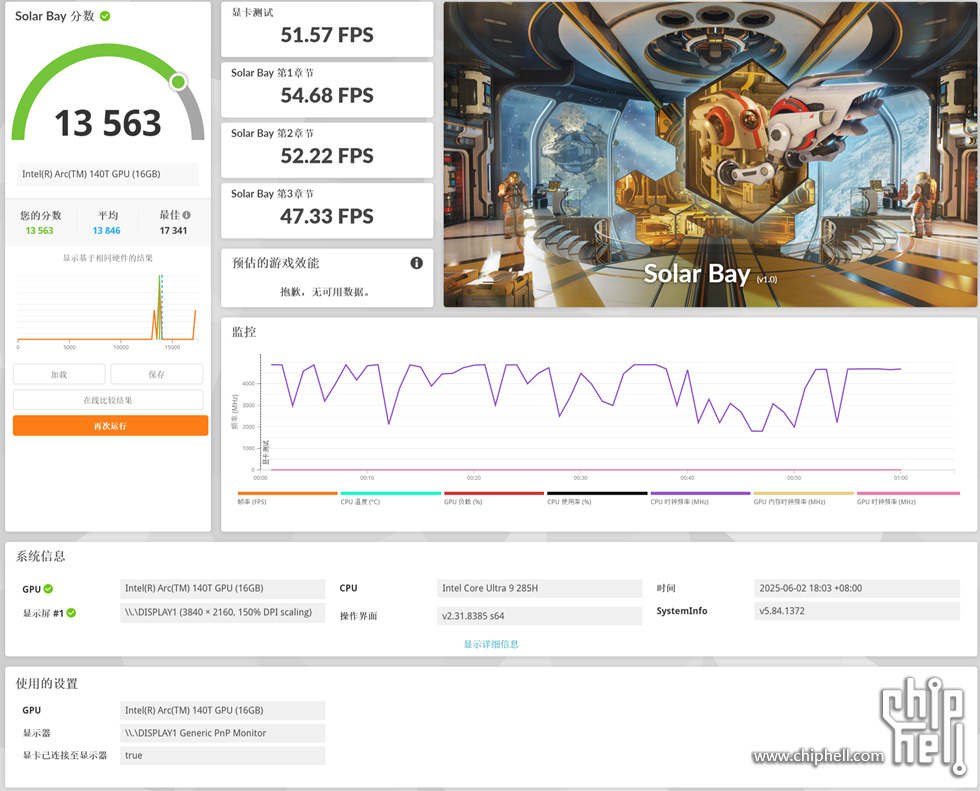The width and height of the screenshot is (980, 791).
Task: Click the green check beside GPU in system info
Action: pos(48,589)
